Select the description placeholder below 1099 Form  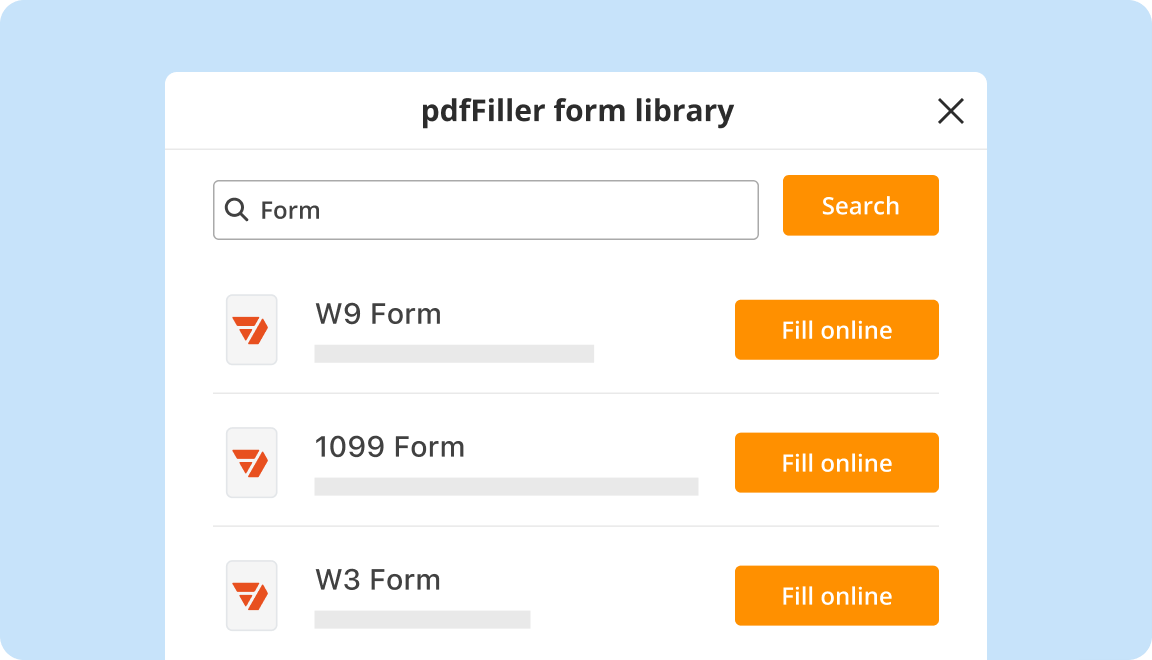506,486
